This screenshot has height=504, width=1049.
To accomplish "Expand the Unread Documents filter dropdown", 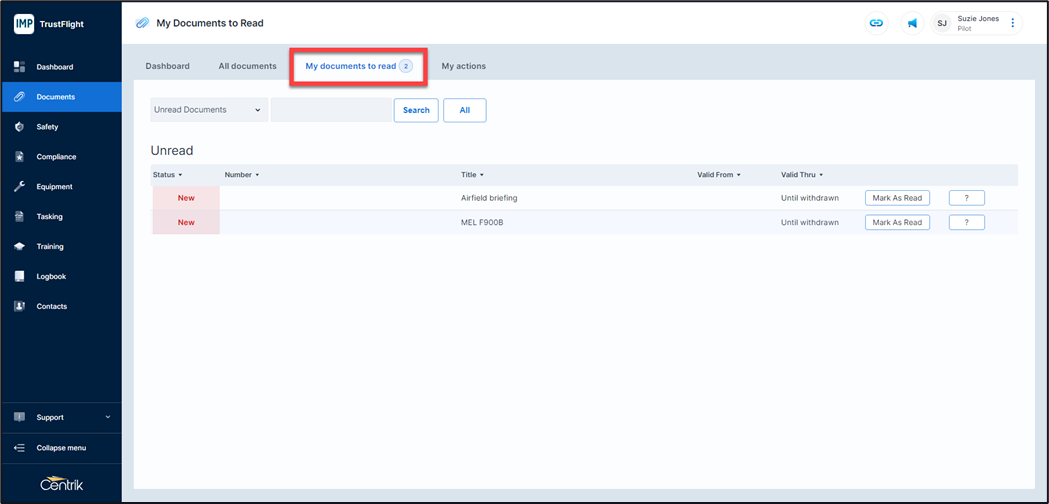I will (x=208, y=110).
